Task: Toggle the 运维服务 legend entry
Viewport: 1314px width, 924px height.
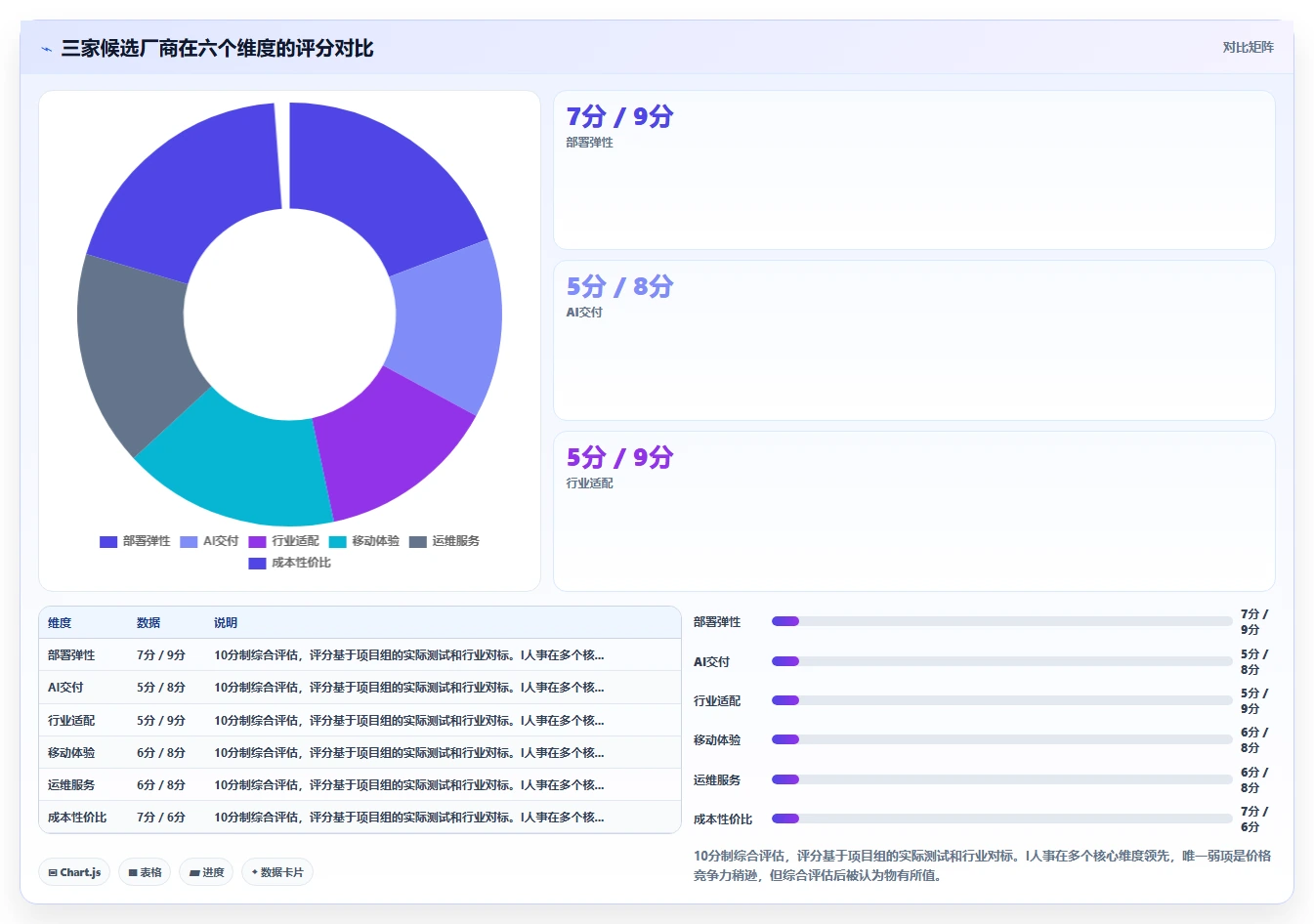Action: tap(444, 541)
